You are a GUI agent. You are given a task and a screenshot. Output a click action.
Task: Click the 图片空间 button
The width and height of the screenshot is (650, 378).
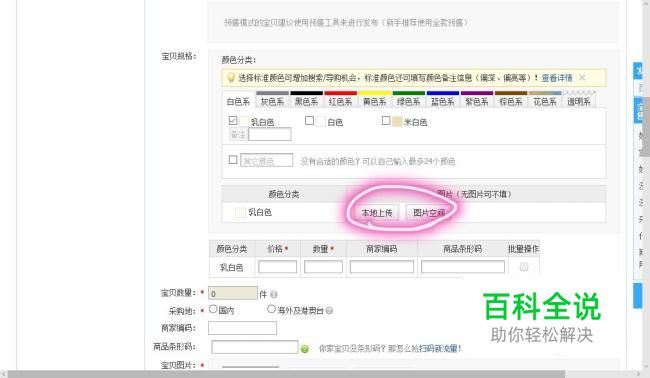tap(429, 213)
